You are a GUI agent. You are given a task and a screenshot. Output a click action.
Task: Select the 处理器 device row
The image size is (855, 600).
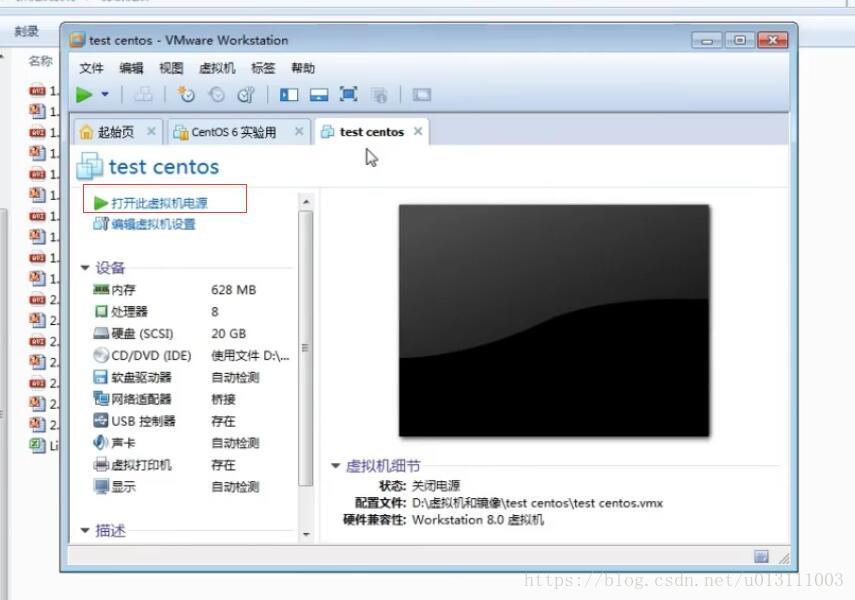click(191, 311)
